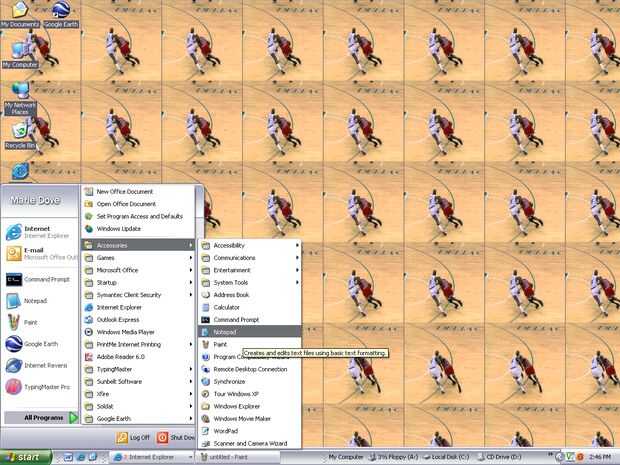
Task: Launch Windows Movie Maker
Action: point(250,418)
